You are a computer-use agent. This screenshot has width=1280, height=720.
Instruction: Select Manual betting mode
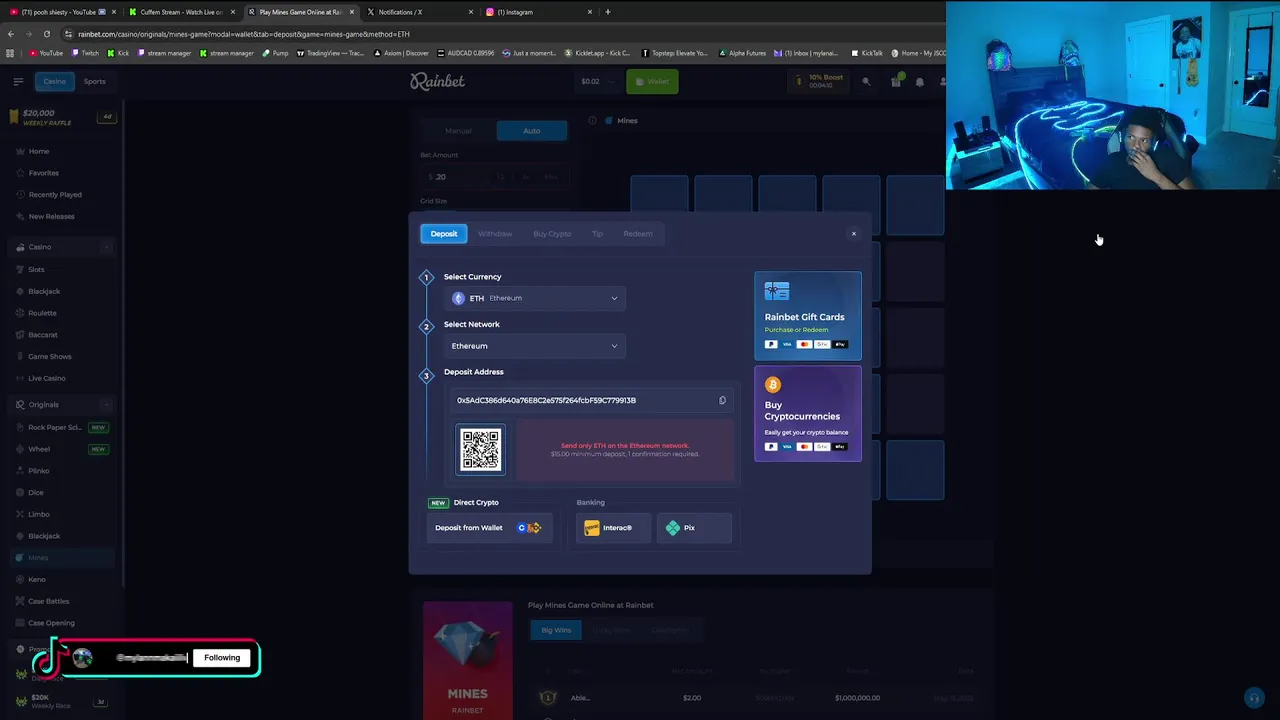pos(458,131)
